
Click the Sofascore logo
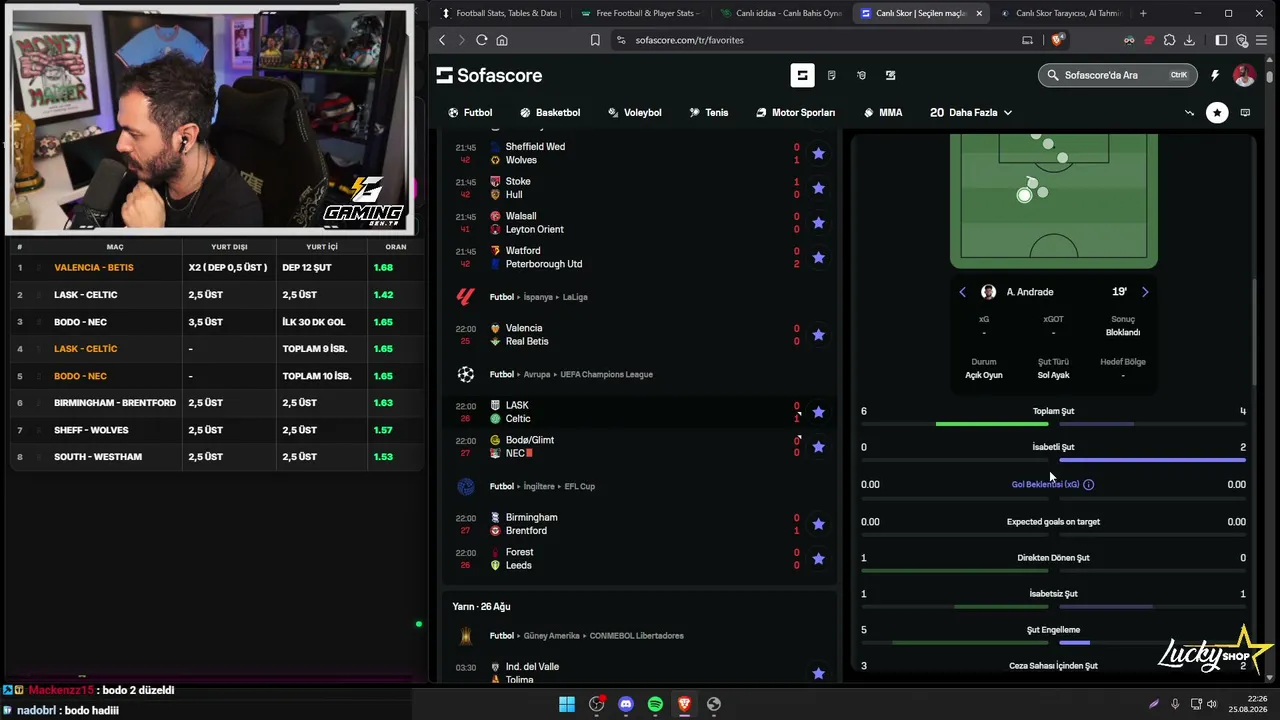489,75
